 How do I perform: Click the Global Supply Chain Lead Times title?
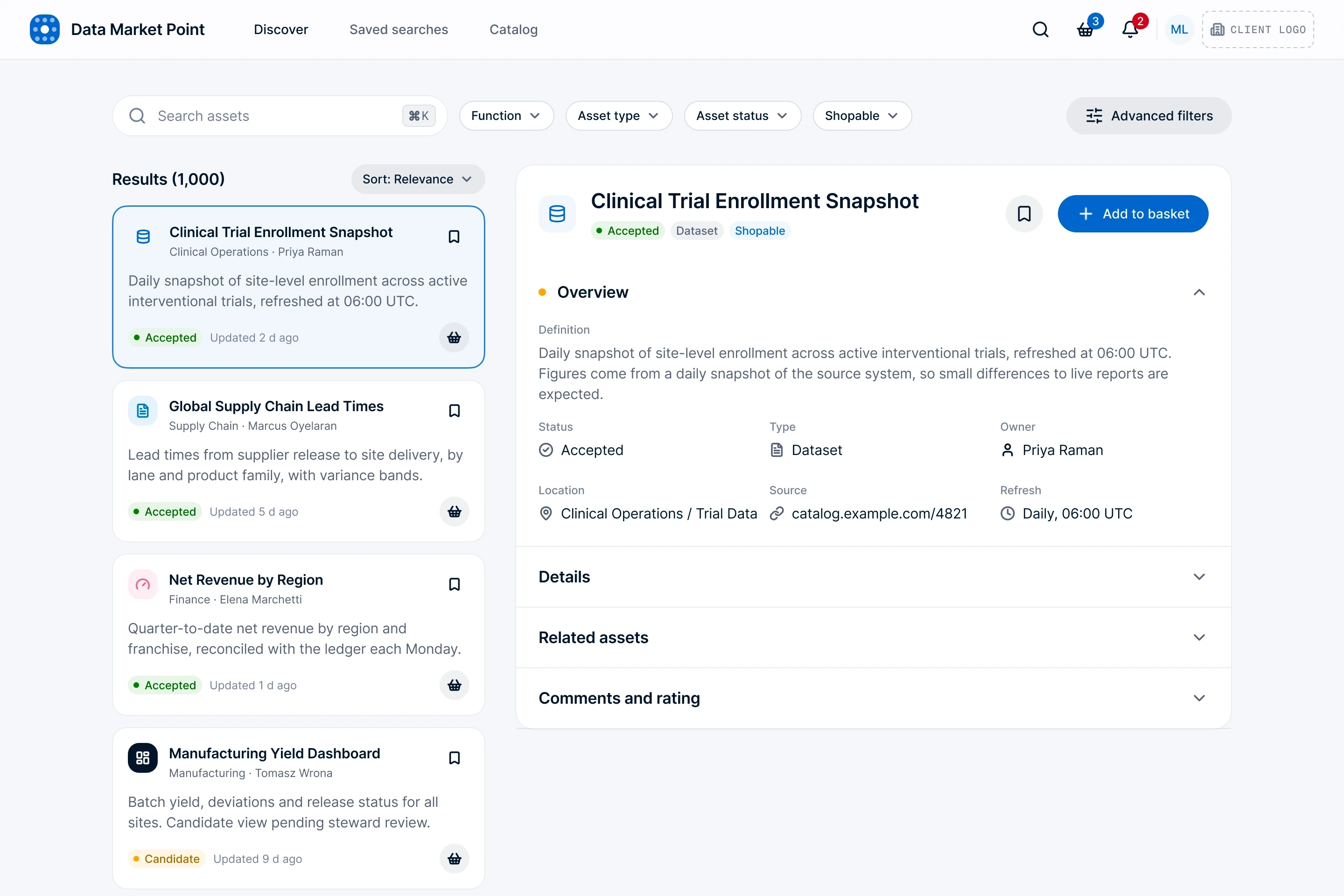(x=276, y=406)
